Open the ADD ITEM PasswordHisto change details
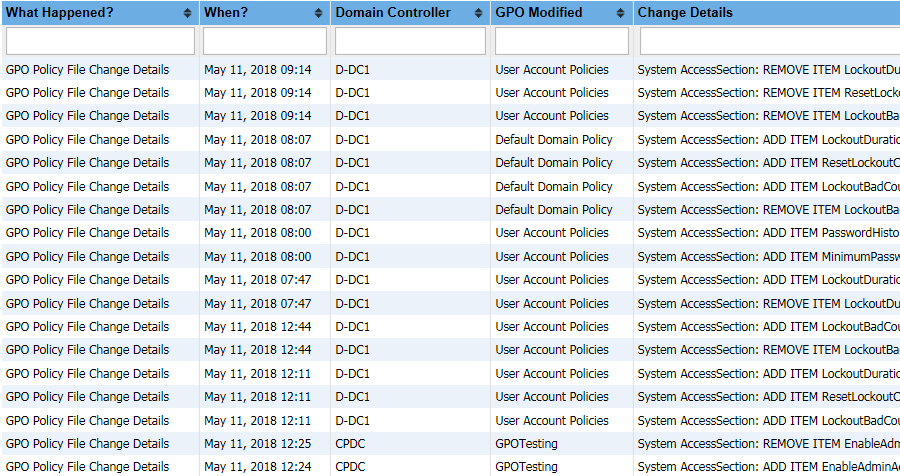The image size is (900, 476). 769,233
